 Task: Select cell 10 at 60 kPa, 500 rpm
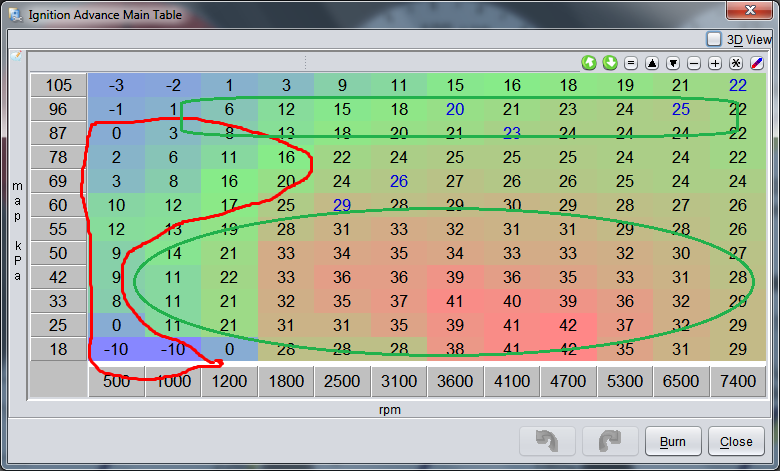[116, 205]
